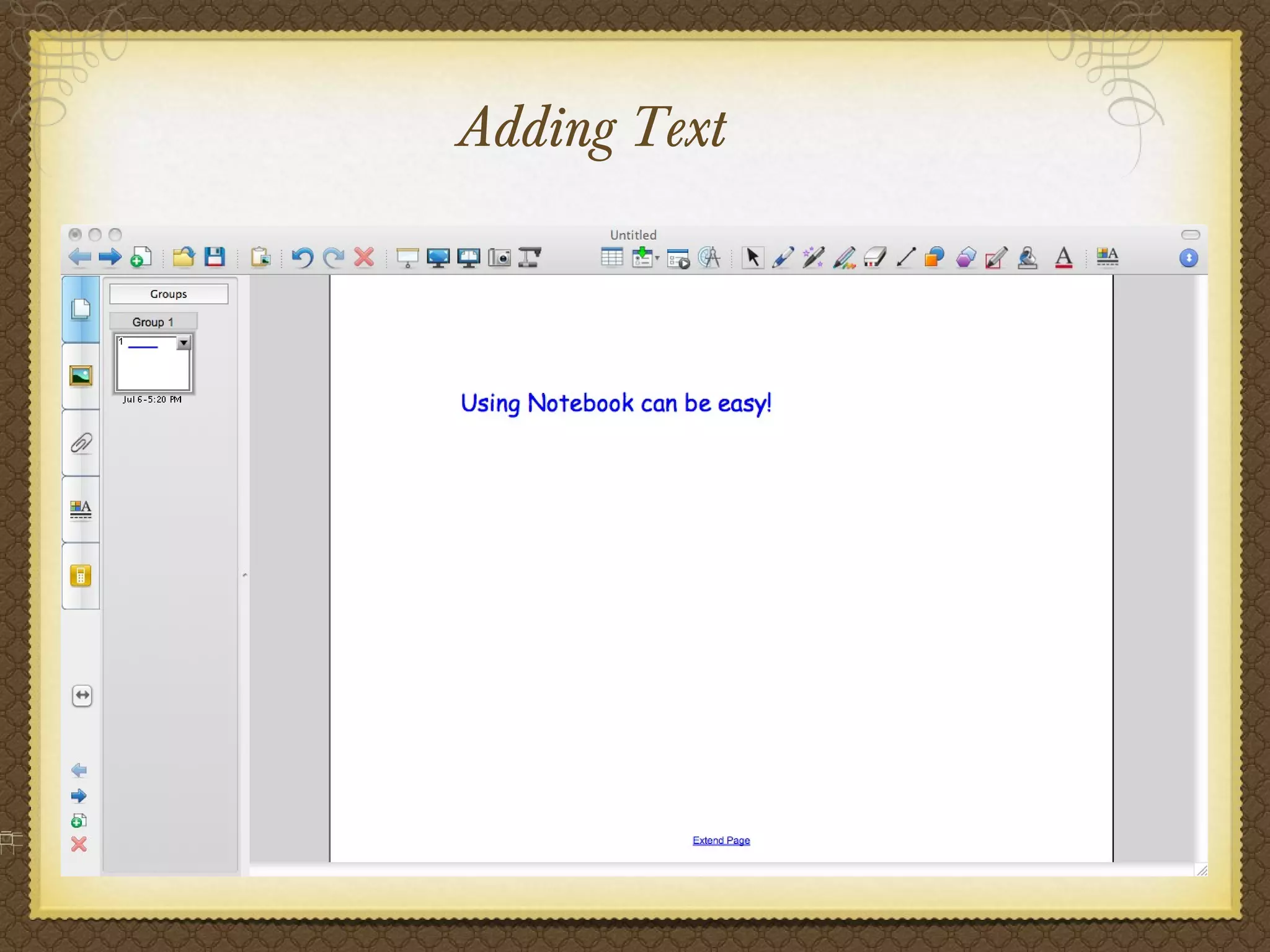Open dual page display icon
The width and height of the screenshot is (1270, 952).
pos(469,257)
